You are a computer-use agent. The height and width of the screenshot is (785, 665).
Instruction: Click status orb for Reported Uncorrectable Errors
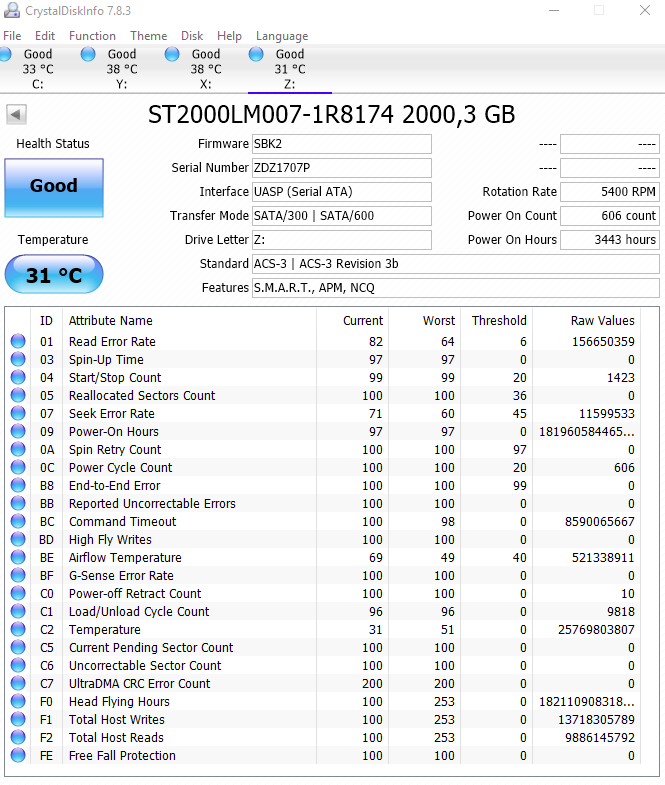pos(18,503)
